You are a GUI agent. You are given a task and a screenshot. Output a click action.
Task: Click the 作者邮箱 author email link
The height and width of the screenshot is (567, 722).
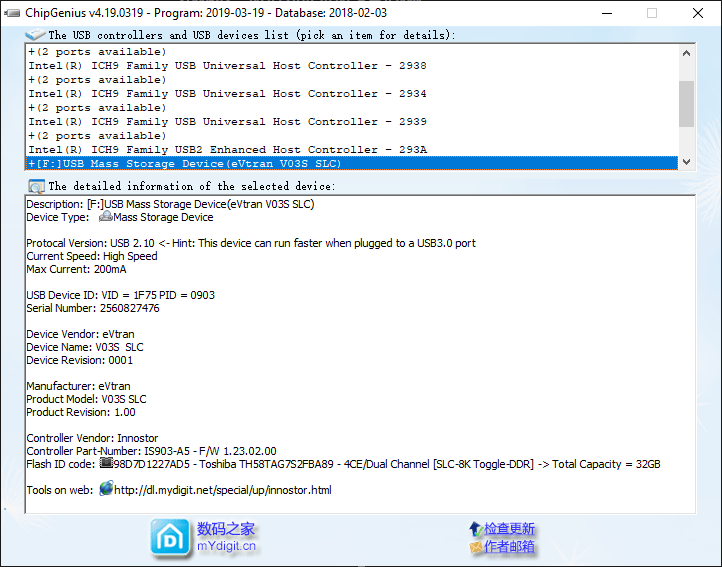coord(509,547)
